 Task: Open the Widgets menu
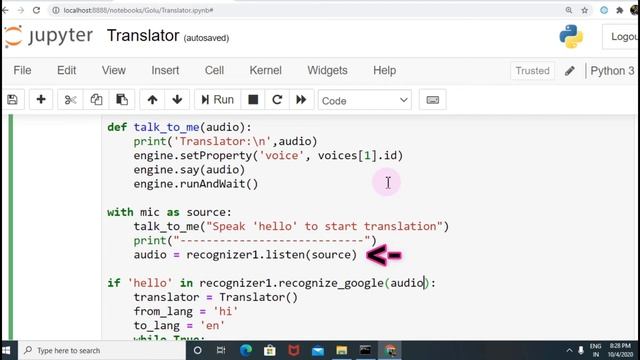coord(327,70)
